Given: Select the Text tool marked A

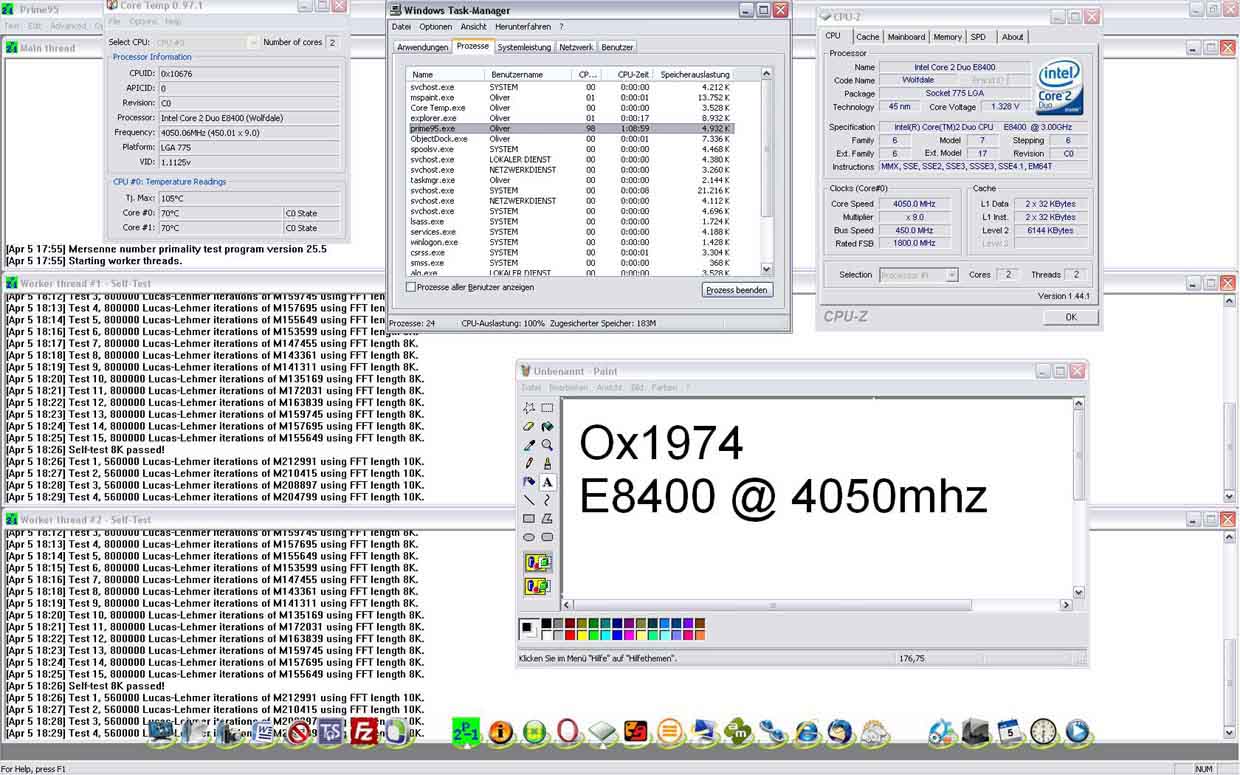Looking at the screenshot, I should 547,482.
